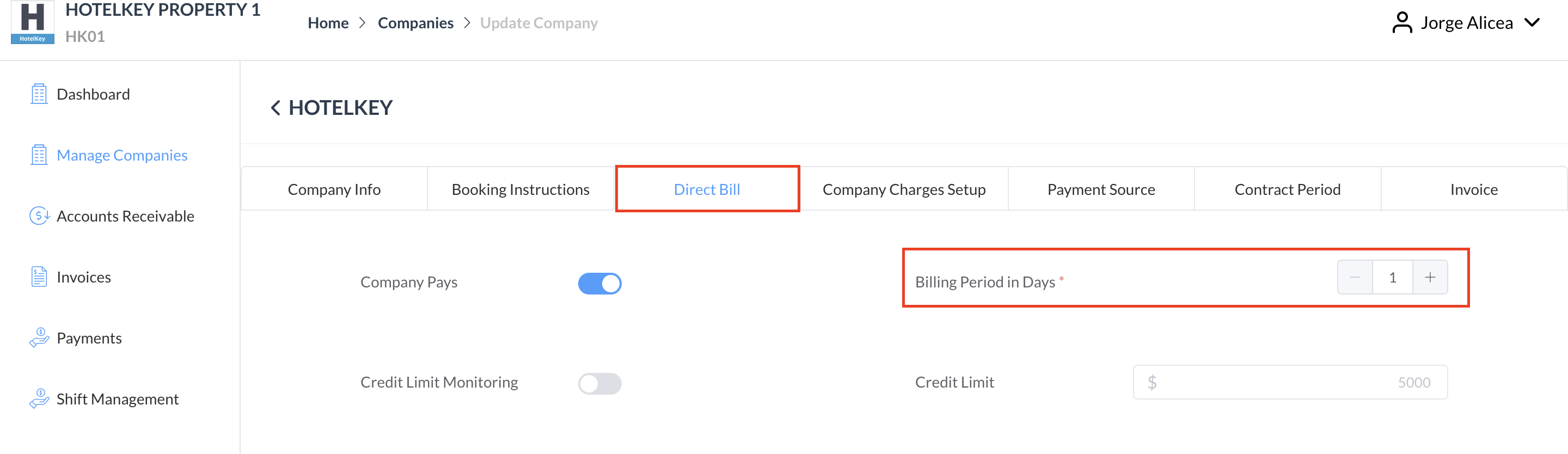The image size is (1568, 454).
Task: Click the Shift Management icon
Action: pos(39,398)
